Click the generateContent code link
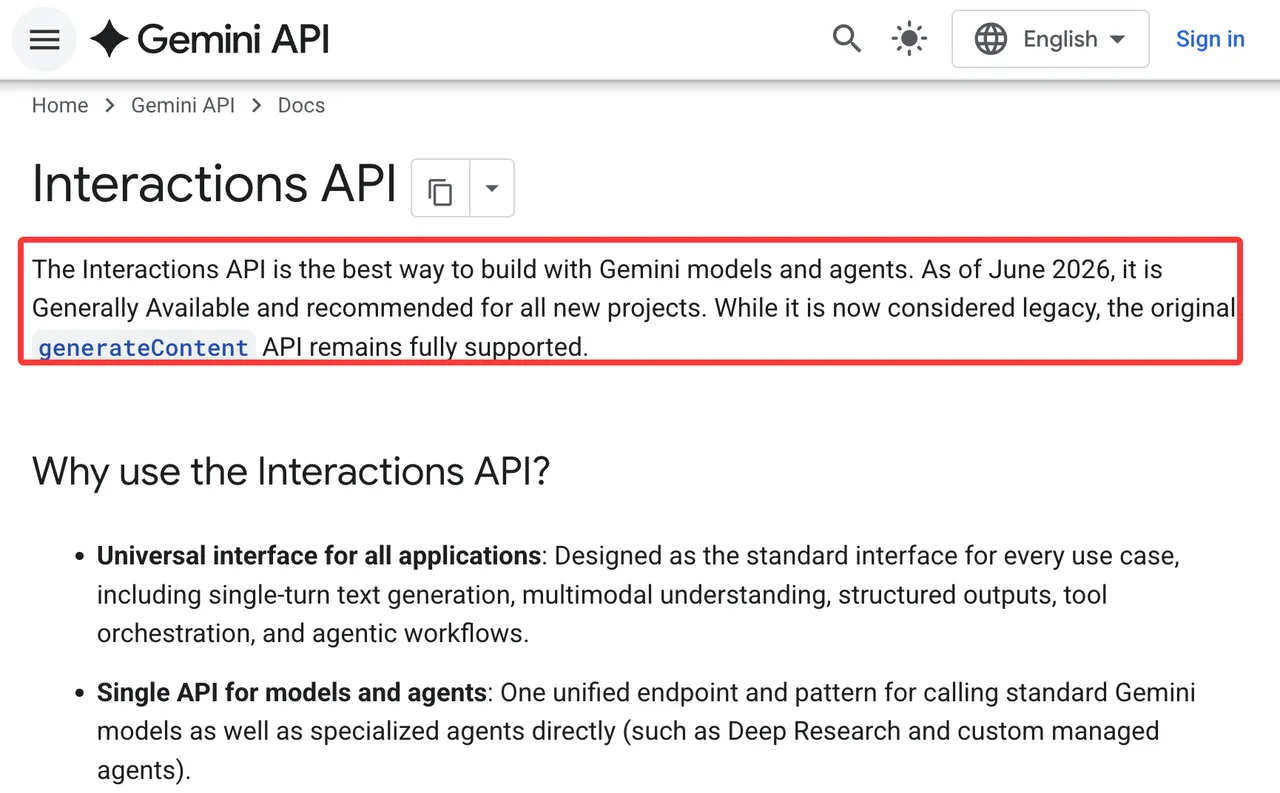Viewport: 1280px width, 793px height. pyautogui.click(x=143, y=348)
